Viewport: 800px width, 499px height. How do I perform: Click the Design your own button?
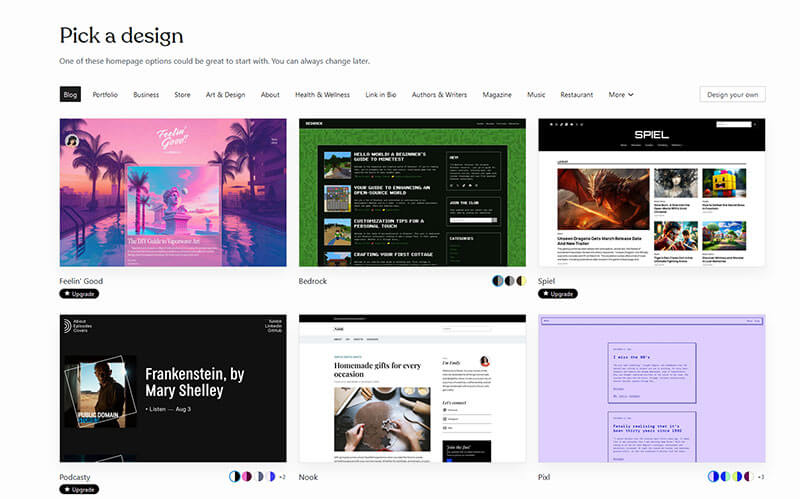[x=732, y=95]
